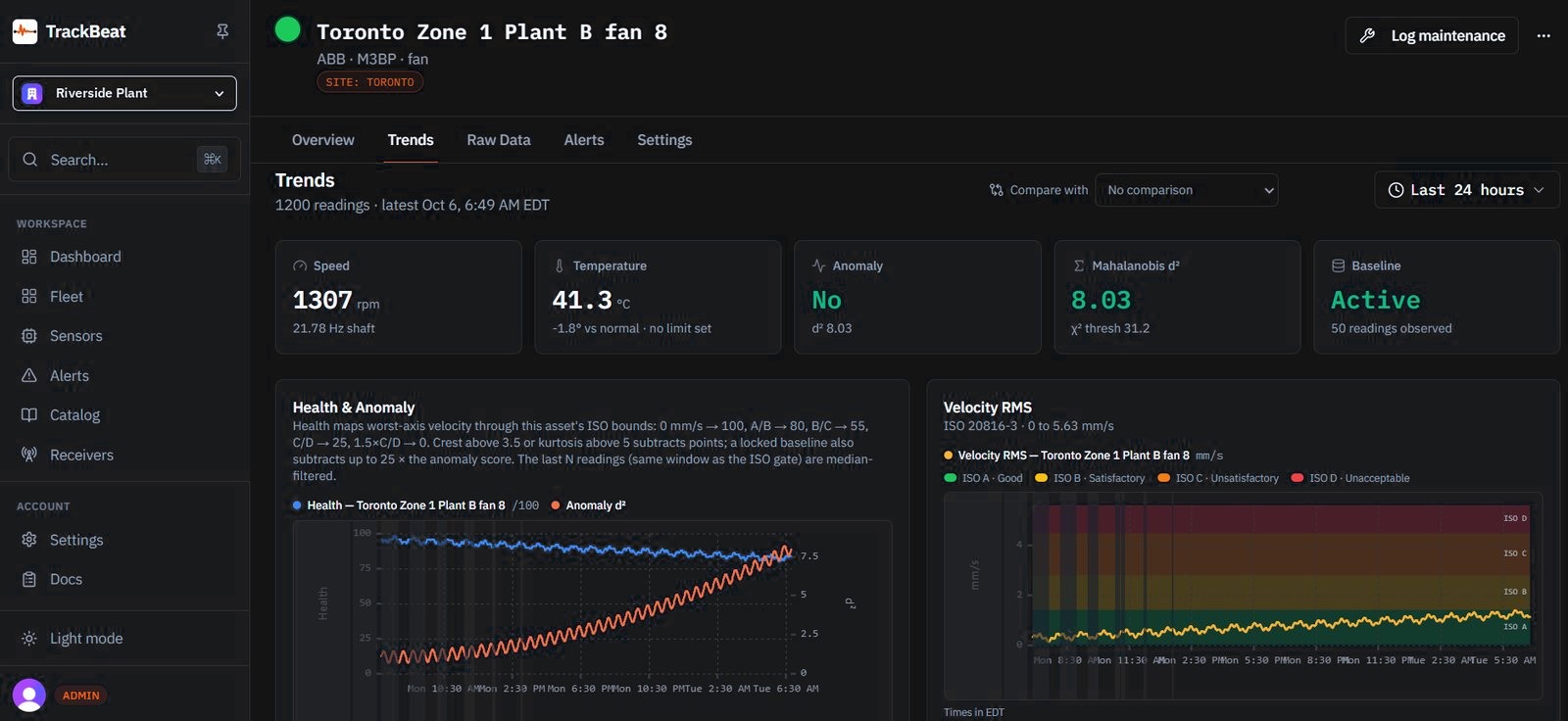This screenshot has height=721, width=1568.
Task: Pin the sidebar with the pin icon
Action: coord(222,31)
